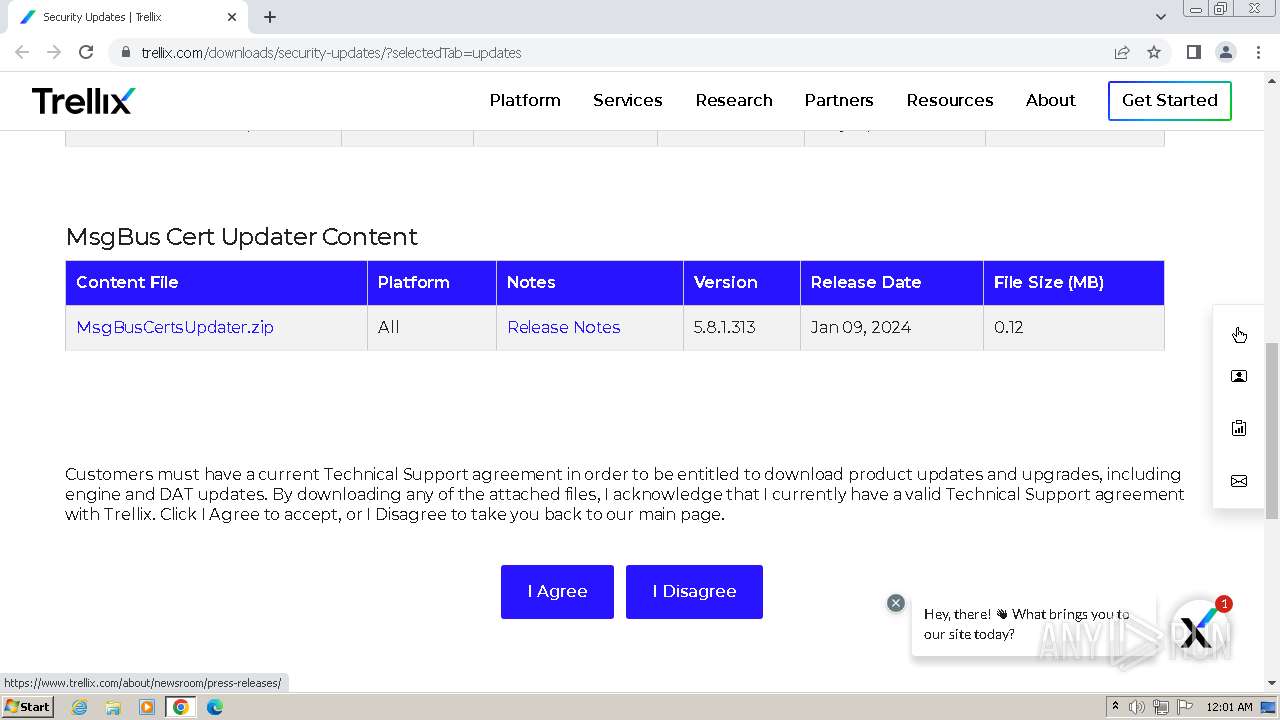Expand the tab search dropdown
The image size is (1280, 720).
pos(1160,17)
